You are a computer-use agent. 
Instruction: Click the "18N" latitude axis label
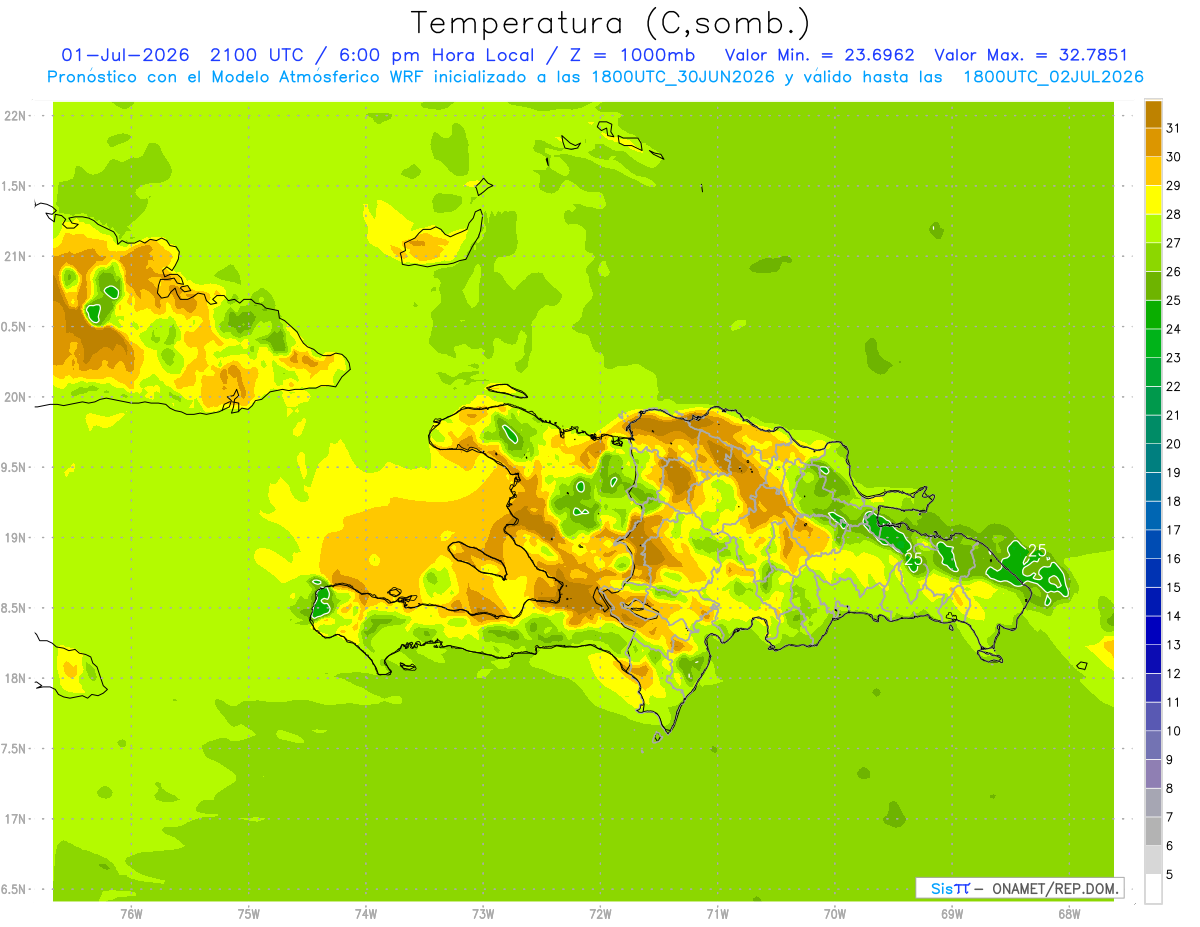pos(15,678)
